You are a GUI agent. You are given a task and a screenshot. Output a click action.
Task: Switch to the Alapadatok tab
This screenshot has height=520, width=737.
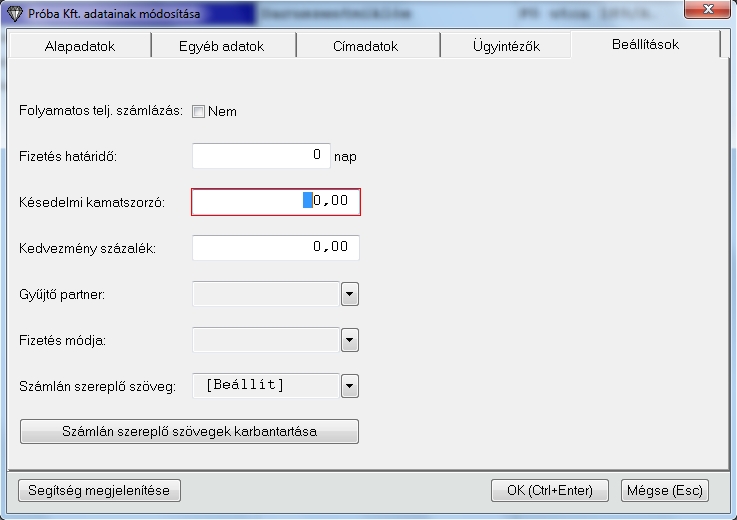point(79,46)
